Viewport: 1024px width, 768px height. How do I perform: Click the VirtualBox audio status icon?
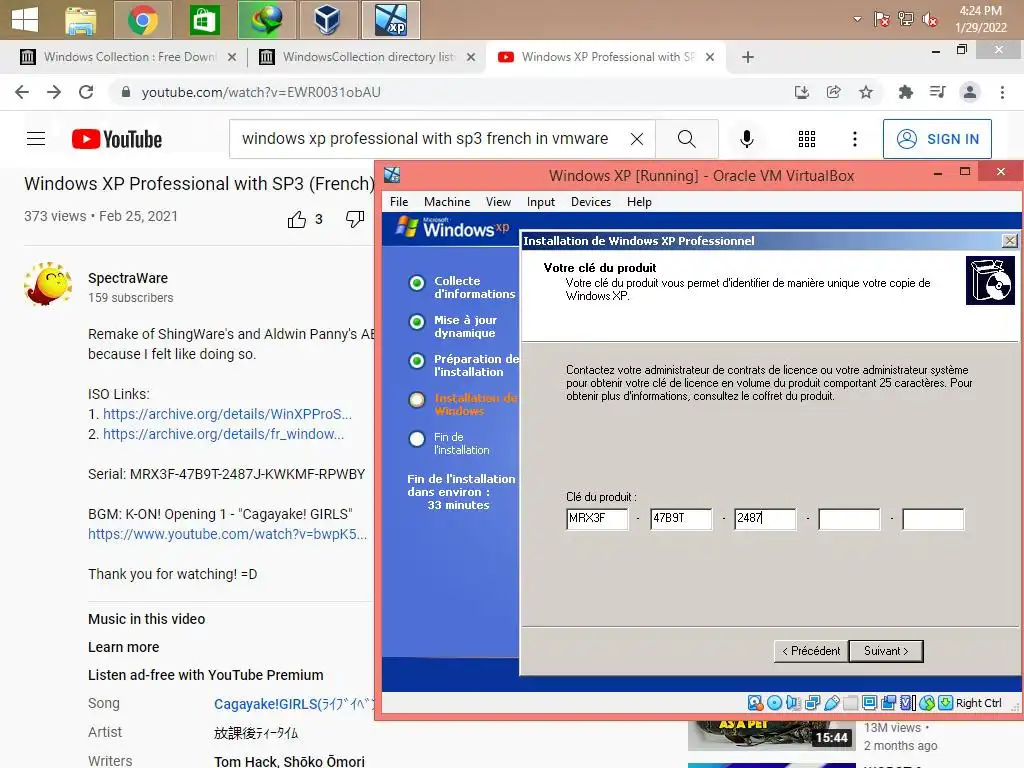(793, 703)
